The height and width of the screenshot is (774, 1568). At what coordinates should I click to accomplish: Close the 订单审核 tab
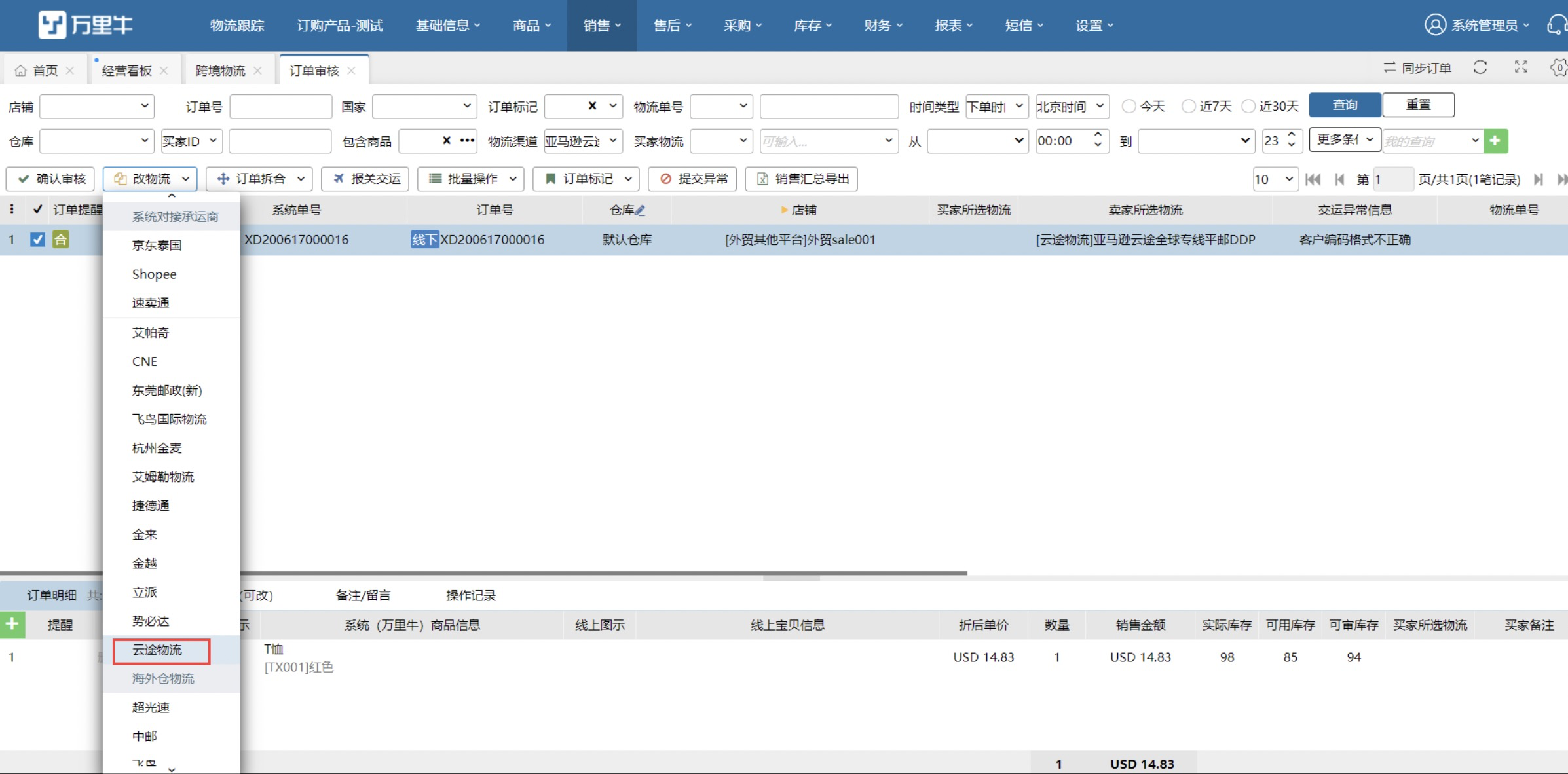point(351,71)
